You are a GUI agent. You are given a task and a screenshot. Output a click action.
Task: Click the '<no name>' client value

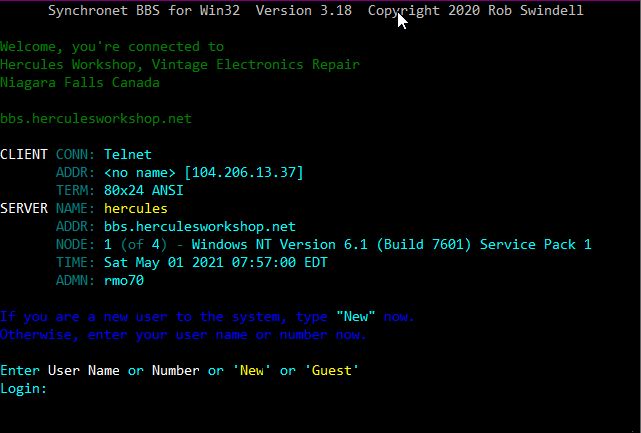pos(140,173)
